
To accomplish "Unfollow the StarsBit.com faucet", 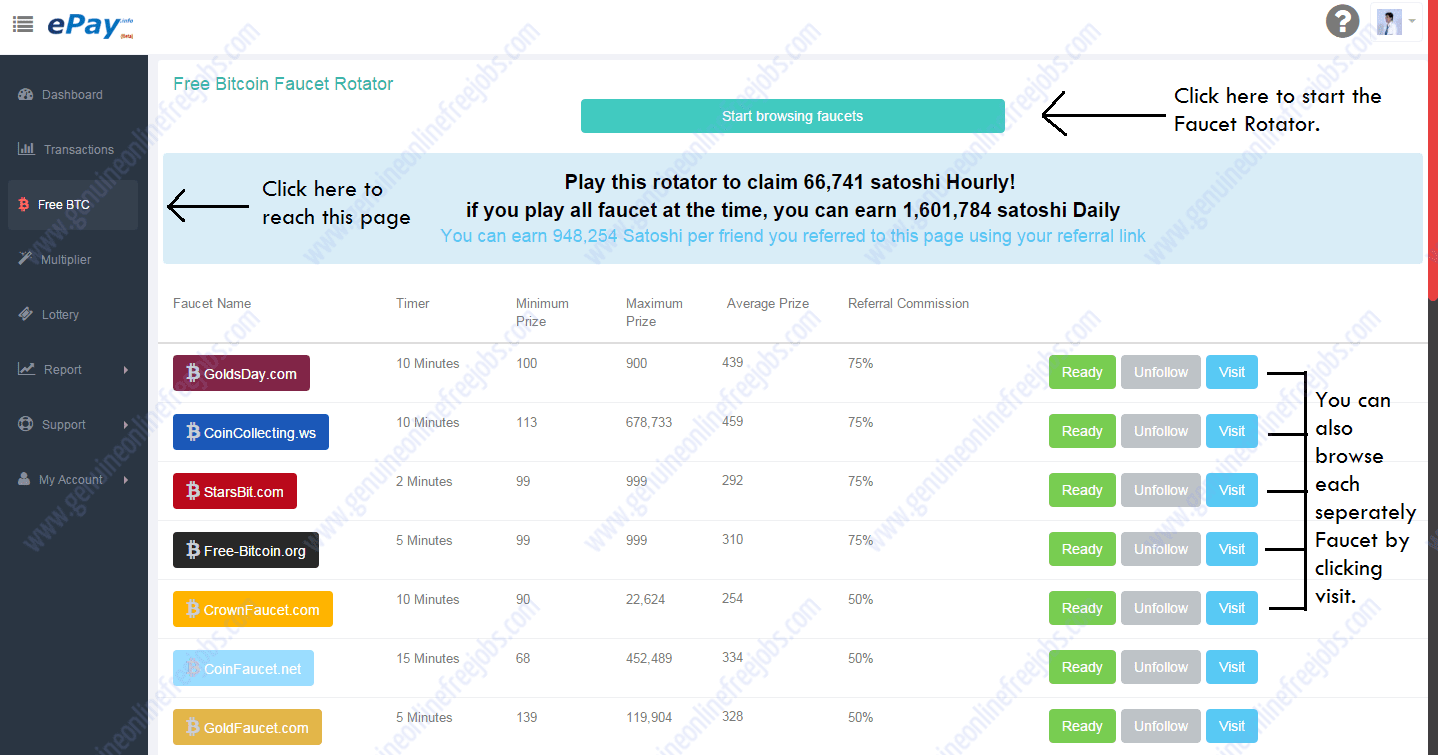I will 1161,490.
